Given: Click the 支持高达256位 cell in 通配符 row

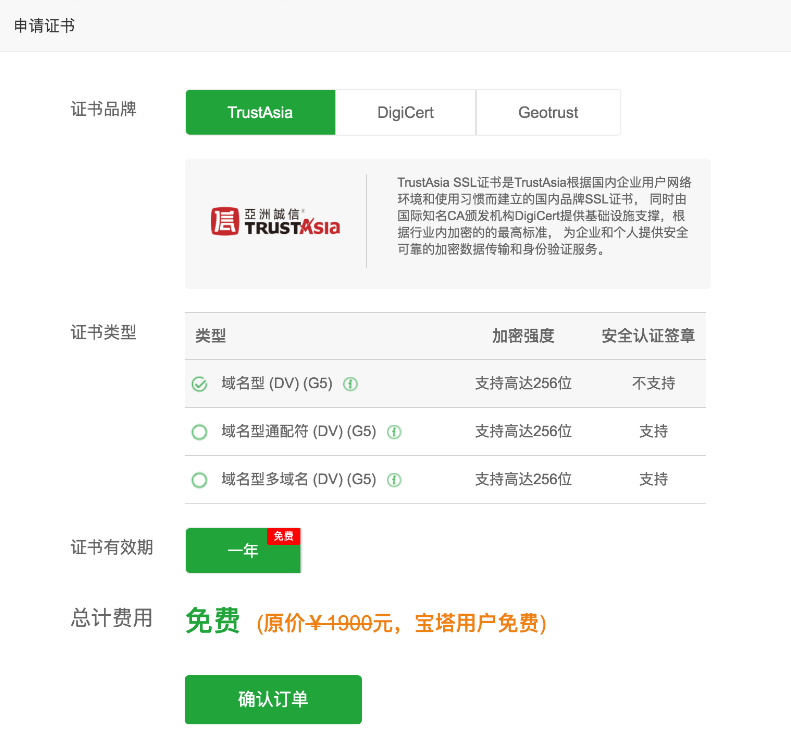Looking at the screenshot, I should [523, 431].
